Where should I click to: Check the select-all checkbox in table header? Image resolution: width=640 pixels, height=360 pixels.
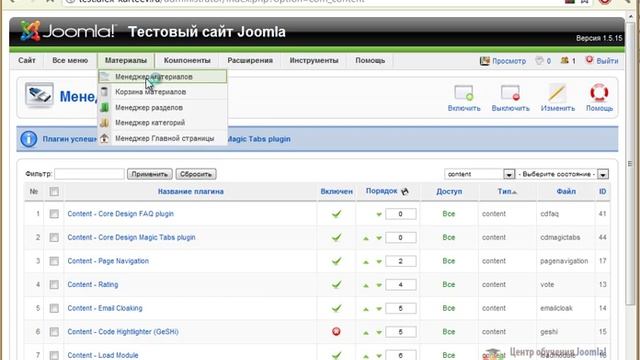point(54,191)
